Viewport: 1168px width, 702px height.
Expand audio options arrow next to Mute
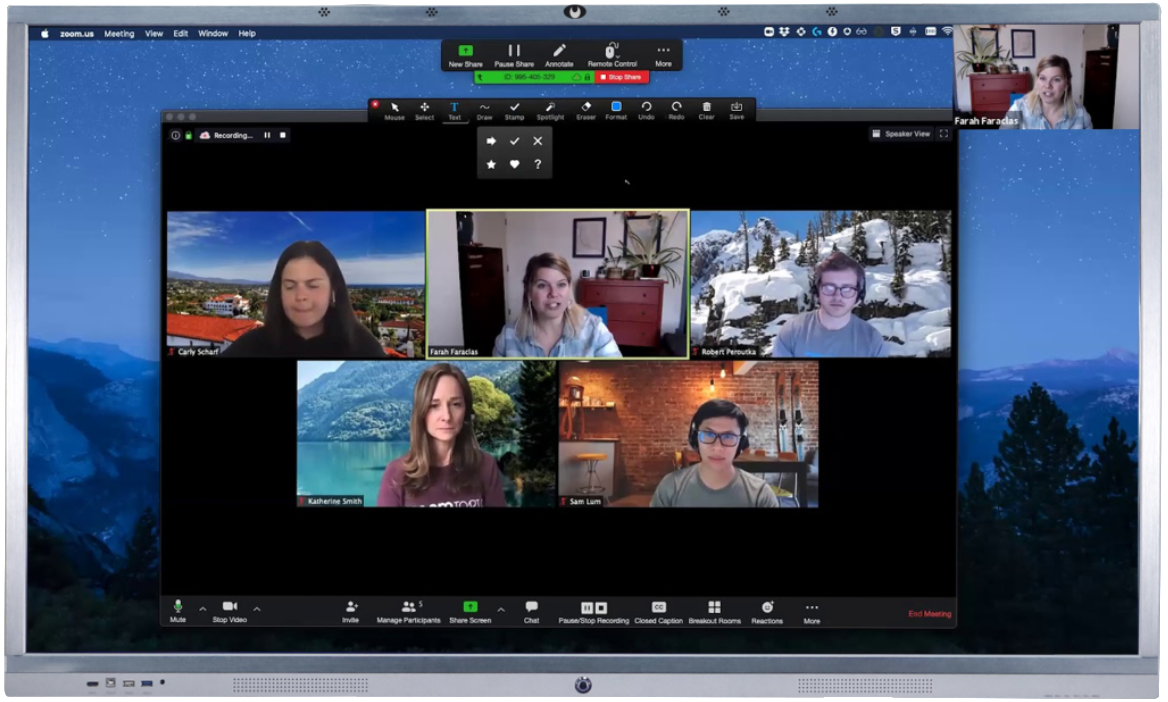[203, 608]
